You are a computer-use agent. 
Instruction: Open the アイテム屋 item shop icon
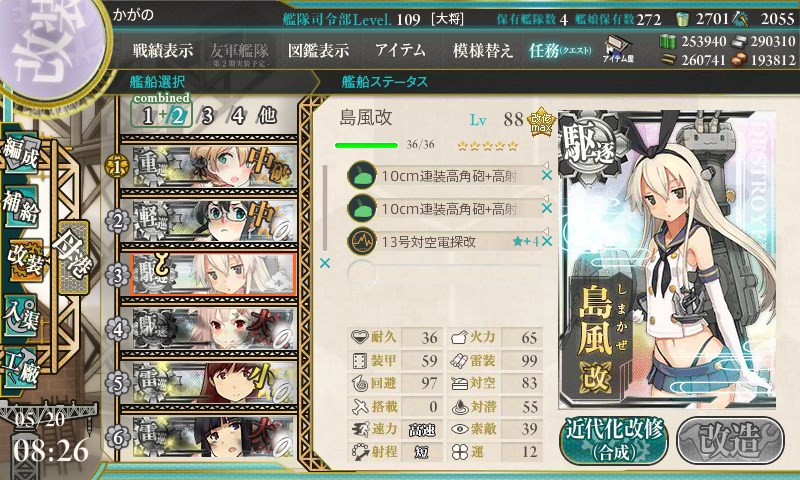tap(618, 50)
